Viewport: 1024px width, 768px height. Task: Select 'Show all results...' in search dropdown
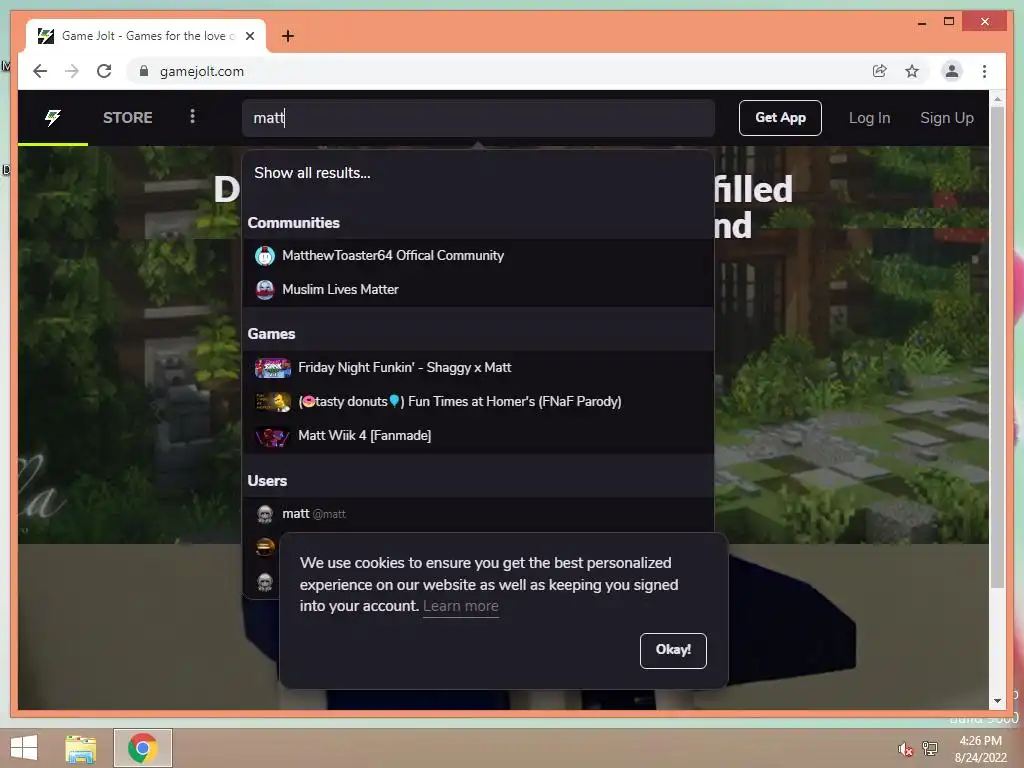pos(312,173)
